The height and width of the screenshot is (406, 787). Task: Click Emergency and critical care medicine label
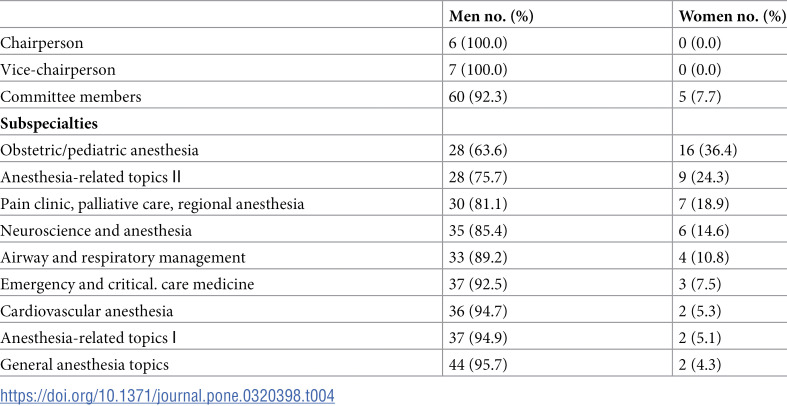[x=127, y=285]
